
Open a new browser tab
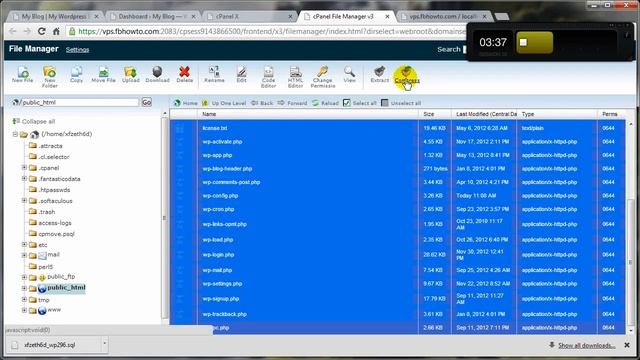tap(502, 17)
